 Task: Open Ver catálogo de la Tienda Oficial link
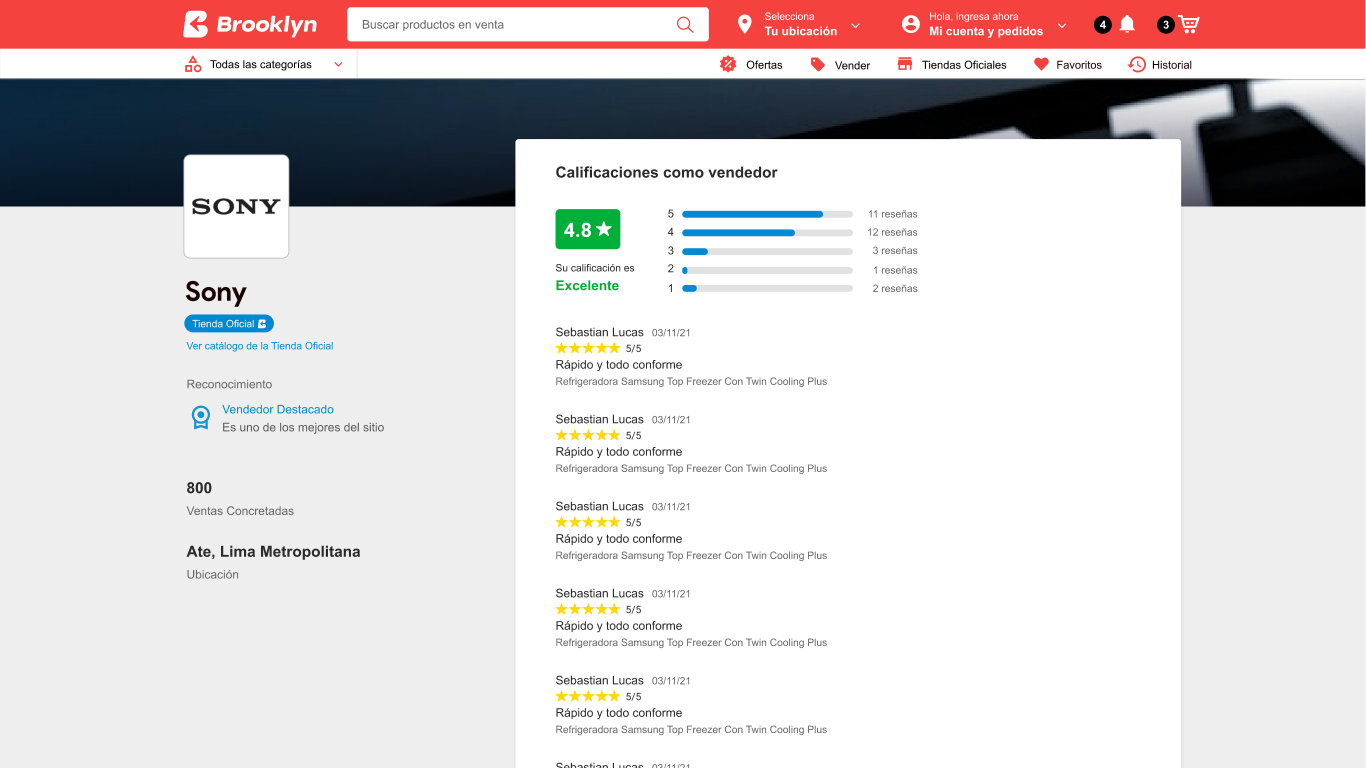tap(260, 346)
